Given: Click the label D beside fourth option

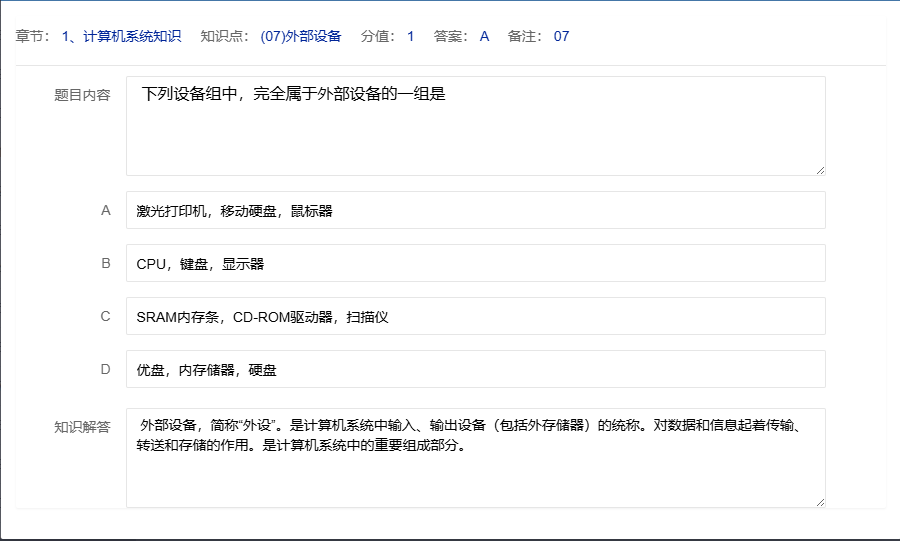Looking at the screenshot, I should click(105, 369).
